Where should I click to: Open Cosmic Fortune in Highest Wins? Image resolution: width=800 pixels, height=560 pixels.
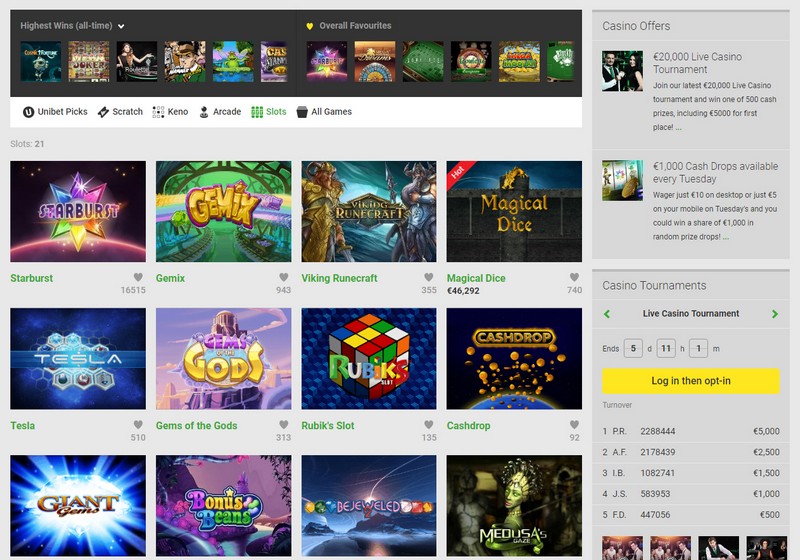click(x=41, y=62)
